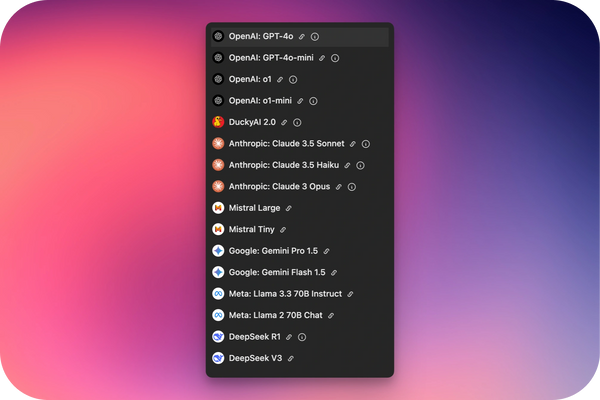Click the DuckyAI duck logo icon
The width and height of the screenshot is (600, 400).
point(218,122)
